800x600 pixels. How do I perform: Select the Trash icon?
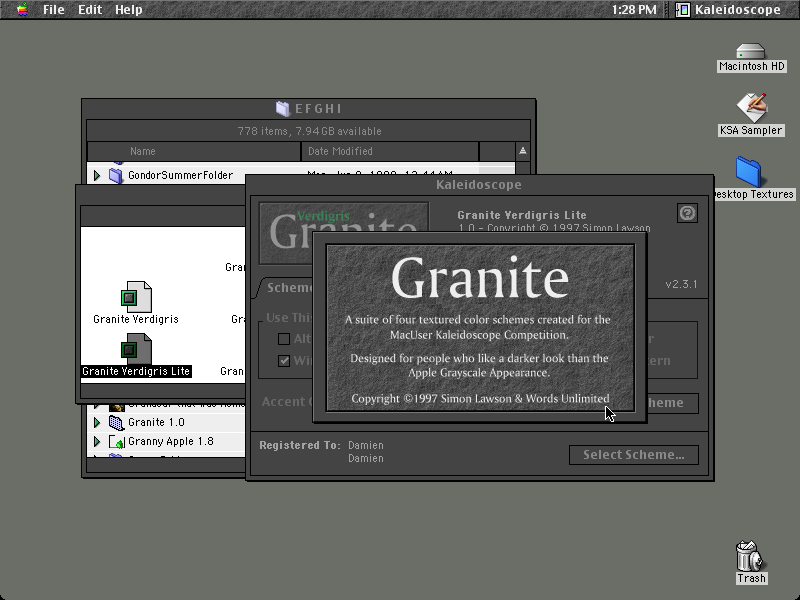pos(749,557)
